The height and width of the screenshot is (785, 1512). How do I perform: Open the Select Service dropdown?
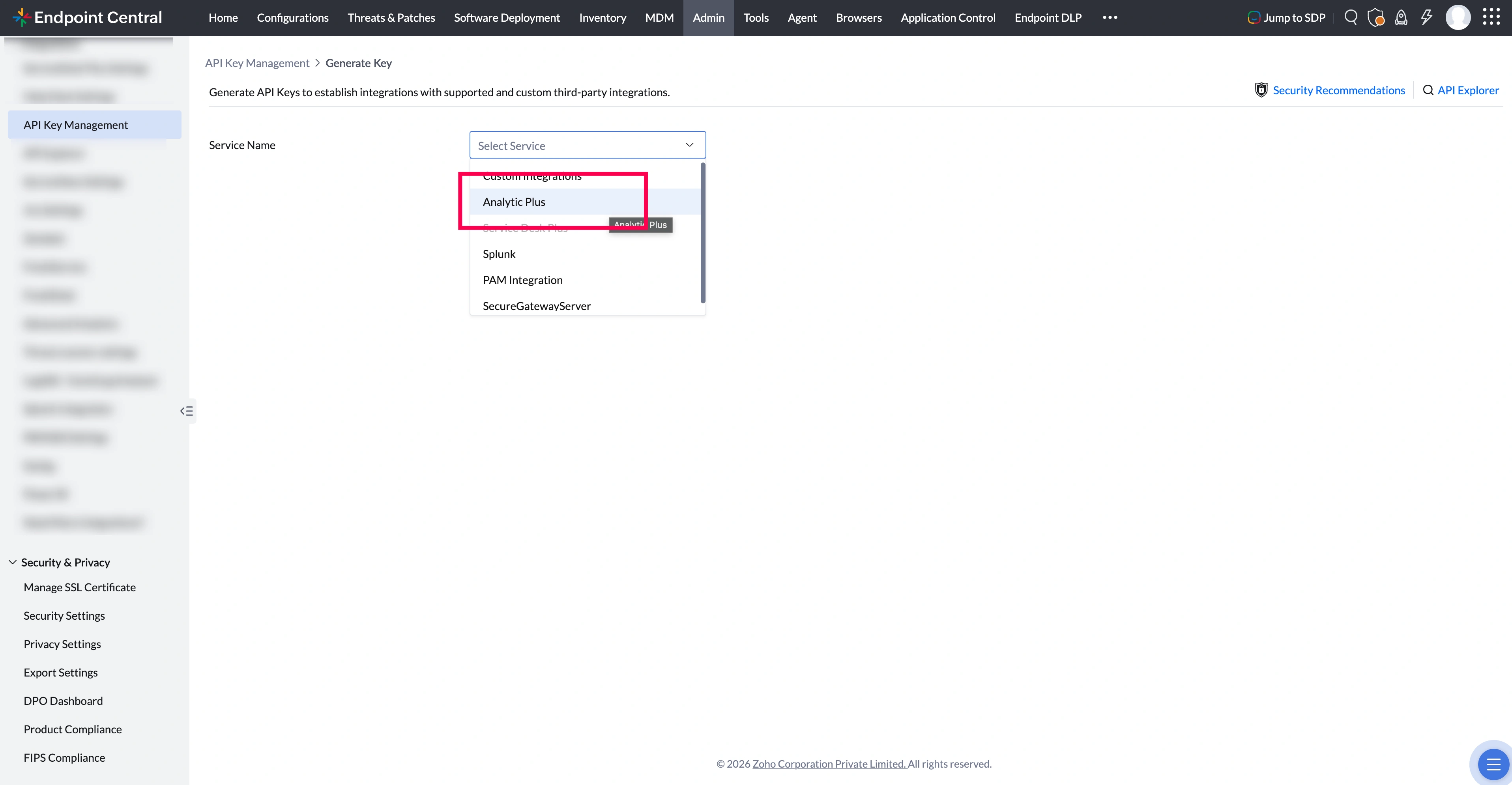tap(588, 145)
